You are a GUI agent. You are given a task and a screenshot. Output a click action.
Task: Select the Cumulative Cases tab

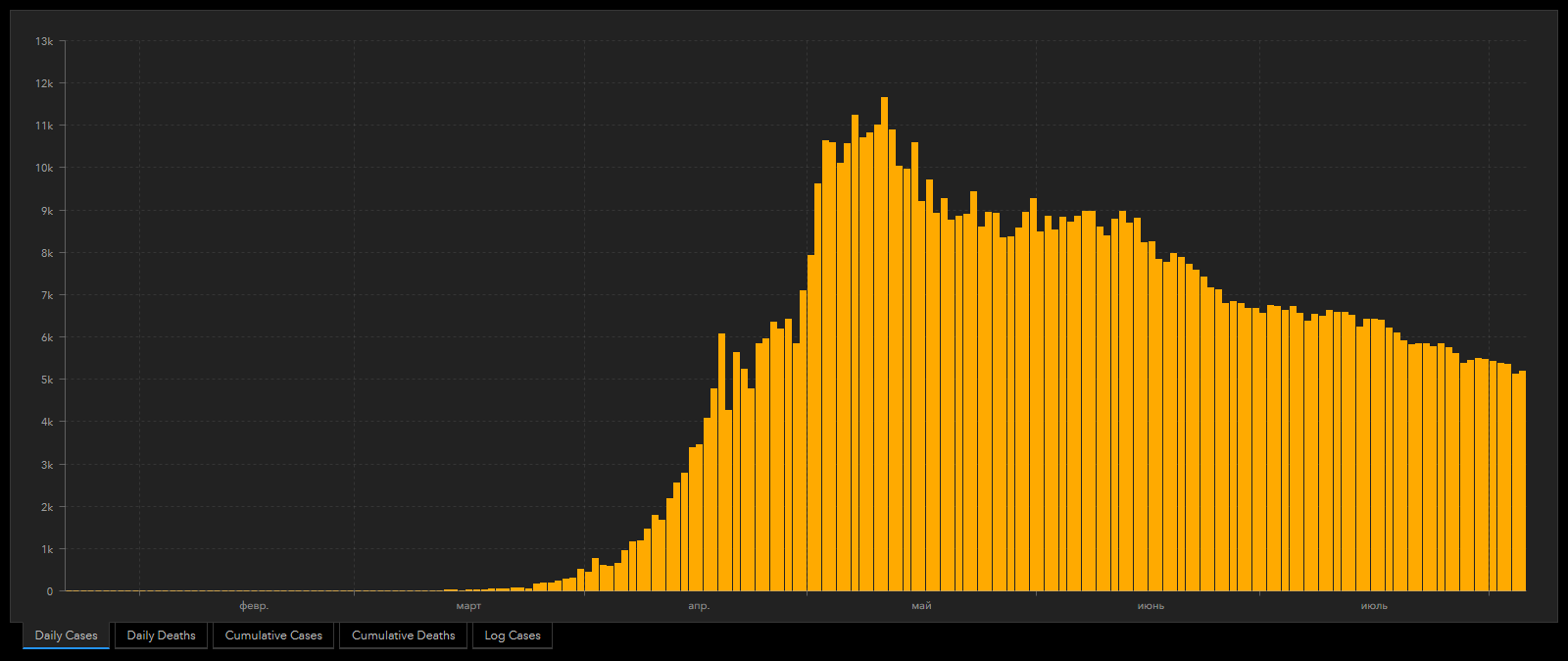click(x=273, y=636)
